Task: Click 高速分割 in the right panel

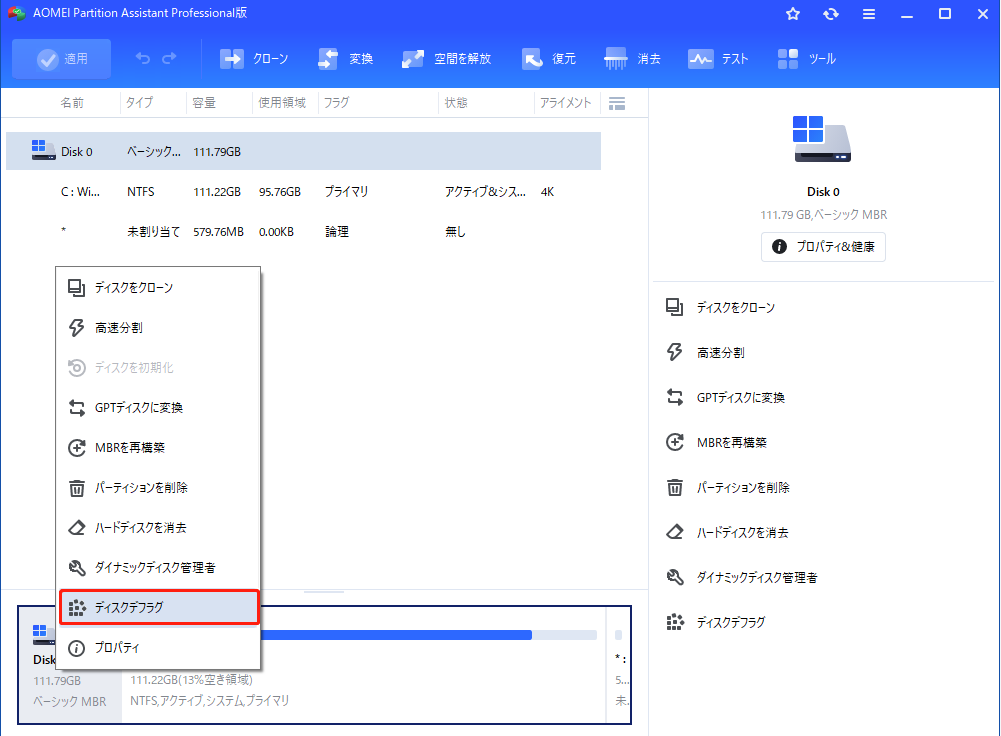Action: (x=705, y=352)
